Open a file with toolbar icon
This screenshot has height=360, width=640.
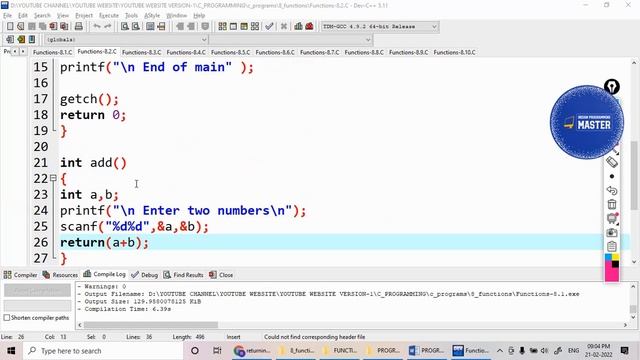(x=21, y=27)
